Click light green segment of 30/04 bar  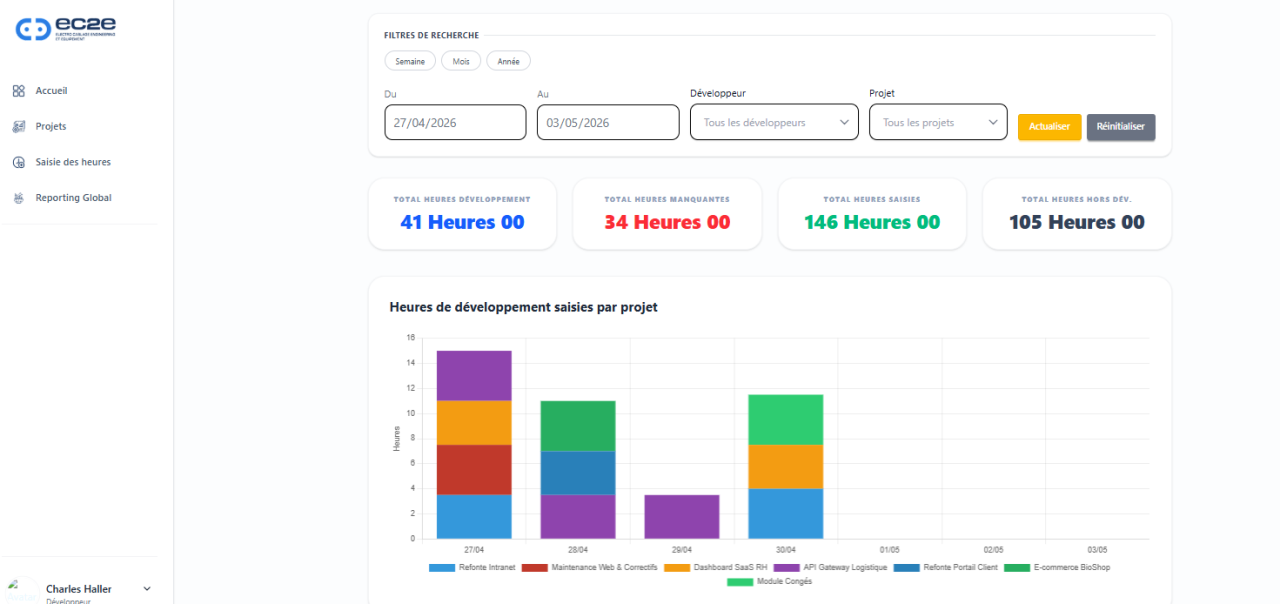pos(786,420)
